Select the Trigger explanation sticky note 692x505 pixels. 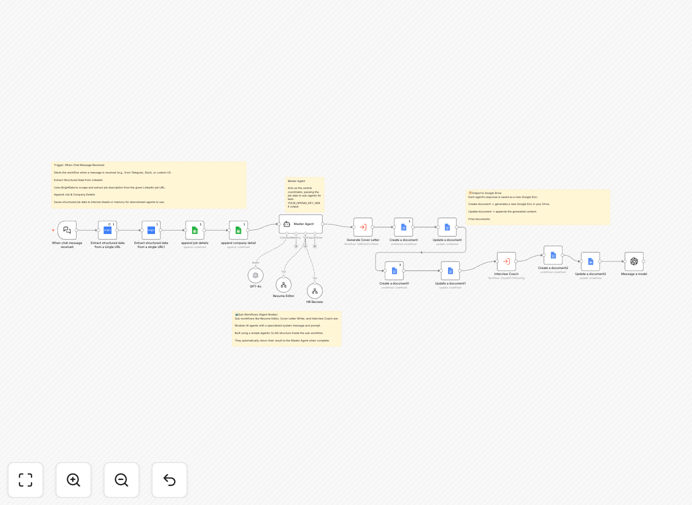tap(149, 185)
